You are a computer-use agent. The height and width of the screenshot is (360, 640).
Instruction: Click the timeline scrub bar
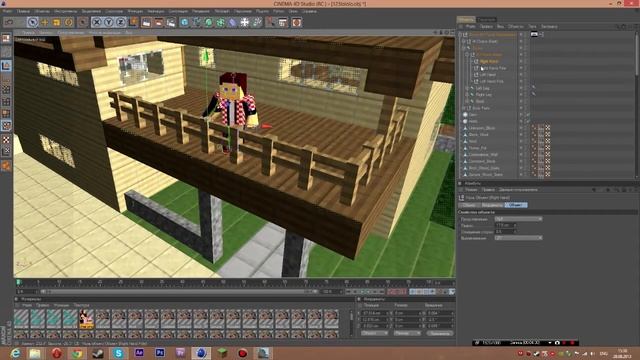point(180,291)
